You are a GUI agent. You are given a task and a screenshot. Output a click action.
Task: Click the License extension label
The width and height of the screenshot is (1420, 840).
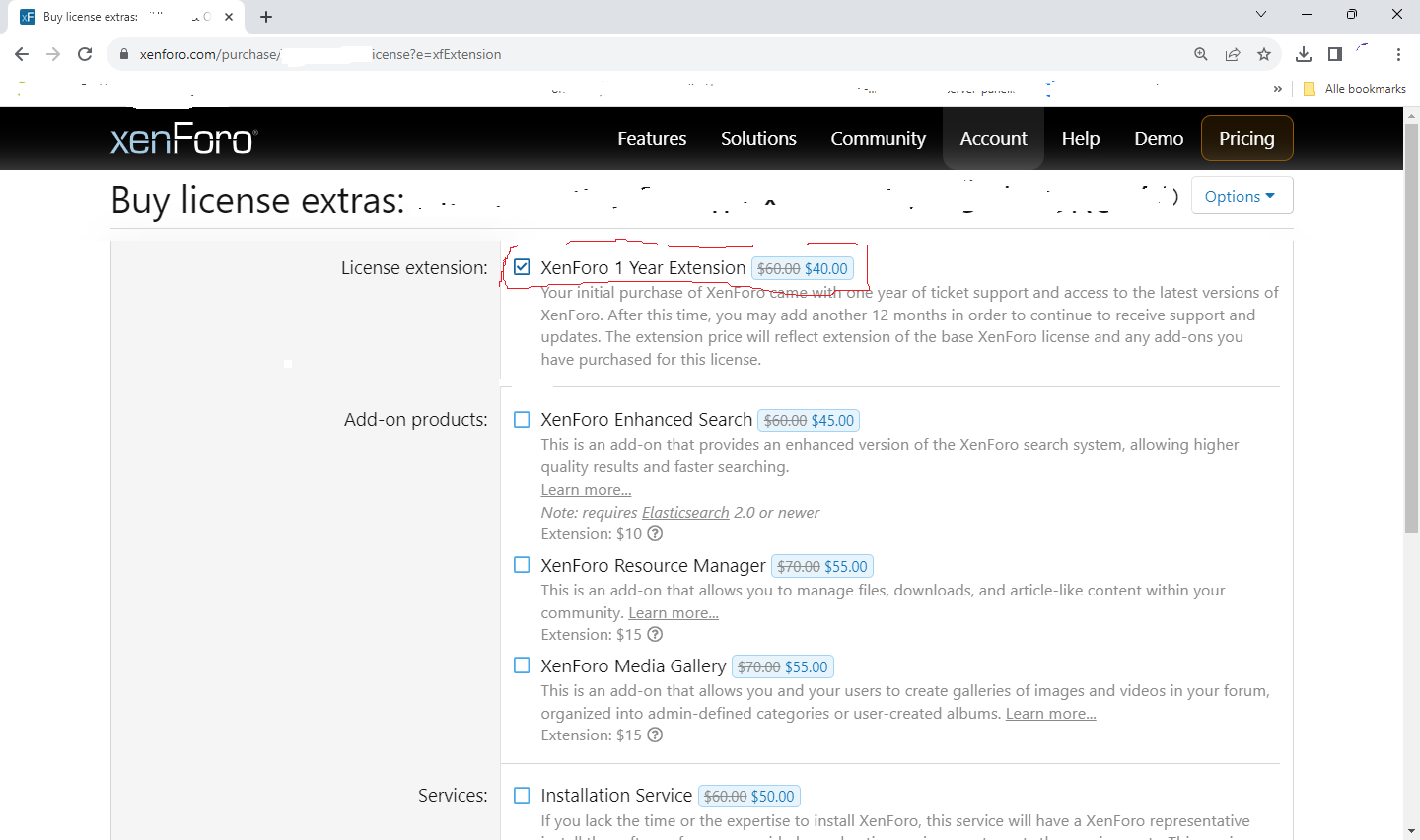tap(414, 268)
